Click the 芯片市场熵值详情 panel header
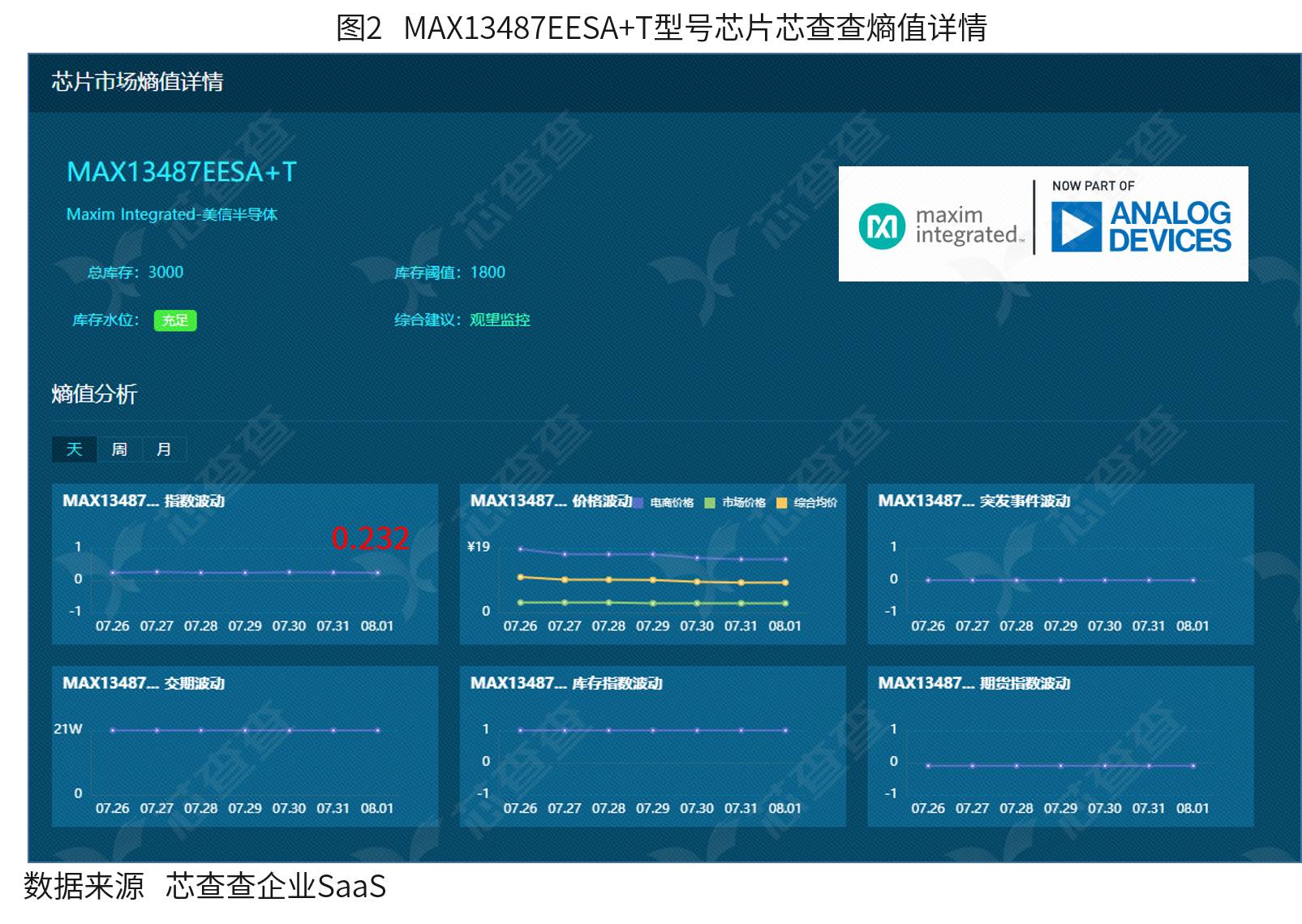Image resolution: width=1302 pixels, height=924 pixels. pos(137,82)
